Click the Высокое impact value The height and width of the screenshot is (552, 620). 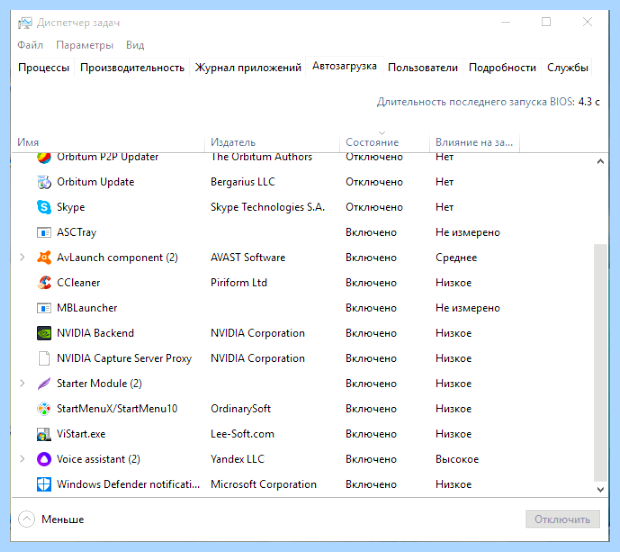[x=457, y=459]
